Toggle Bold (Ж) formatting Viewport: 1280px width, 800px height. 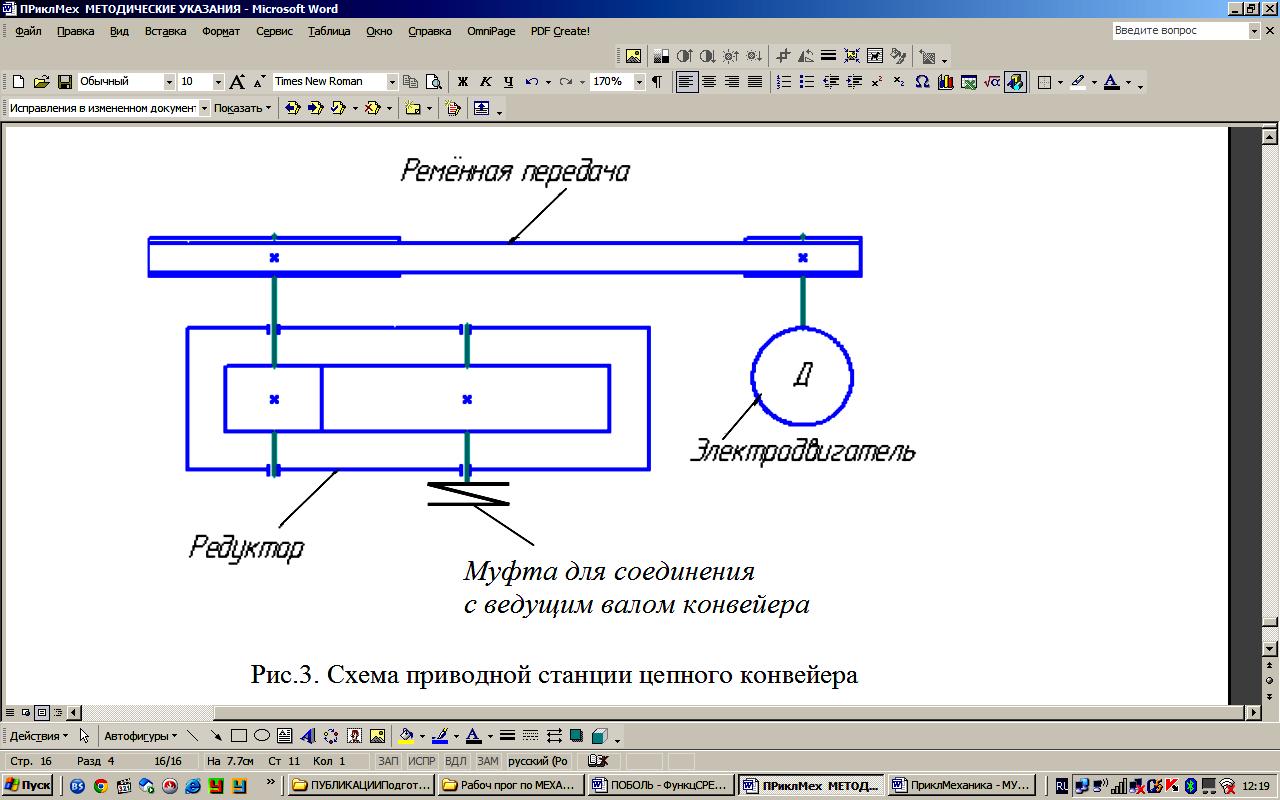pyautogui.click(x=462, y=82)
